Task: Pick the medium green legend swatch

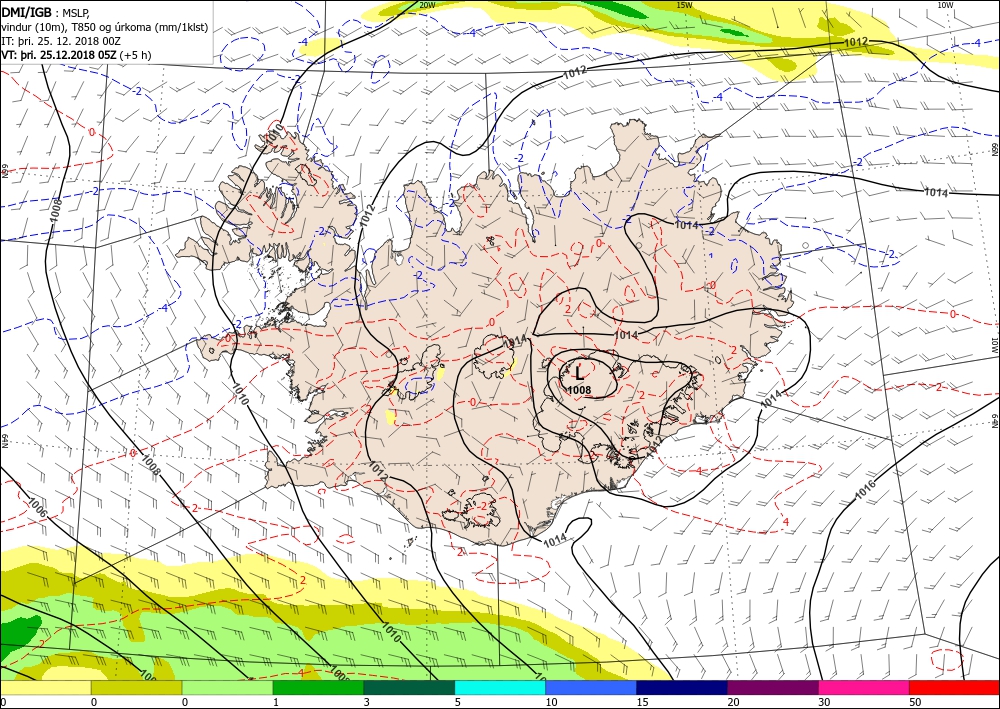Action: pos(318,688)
